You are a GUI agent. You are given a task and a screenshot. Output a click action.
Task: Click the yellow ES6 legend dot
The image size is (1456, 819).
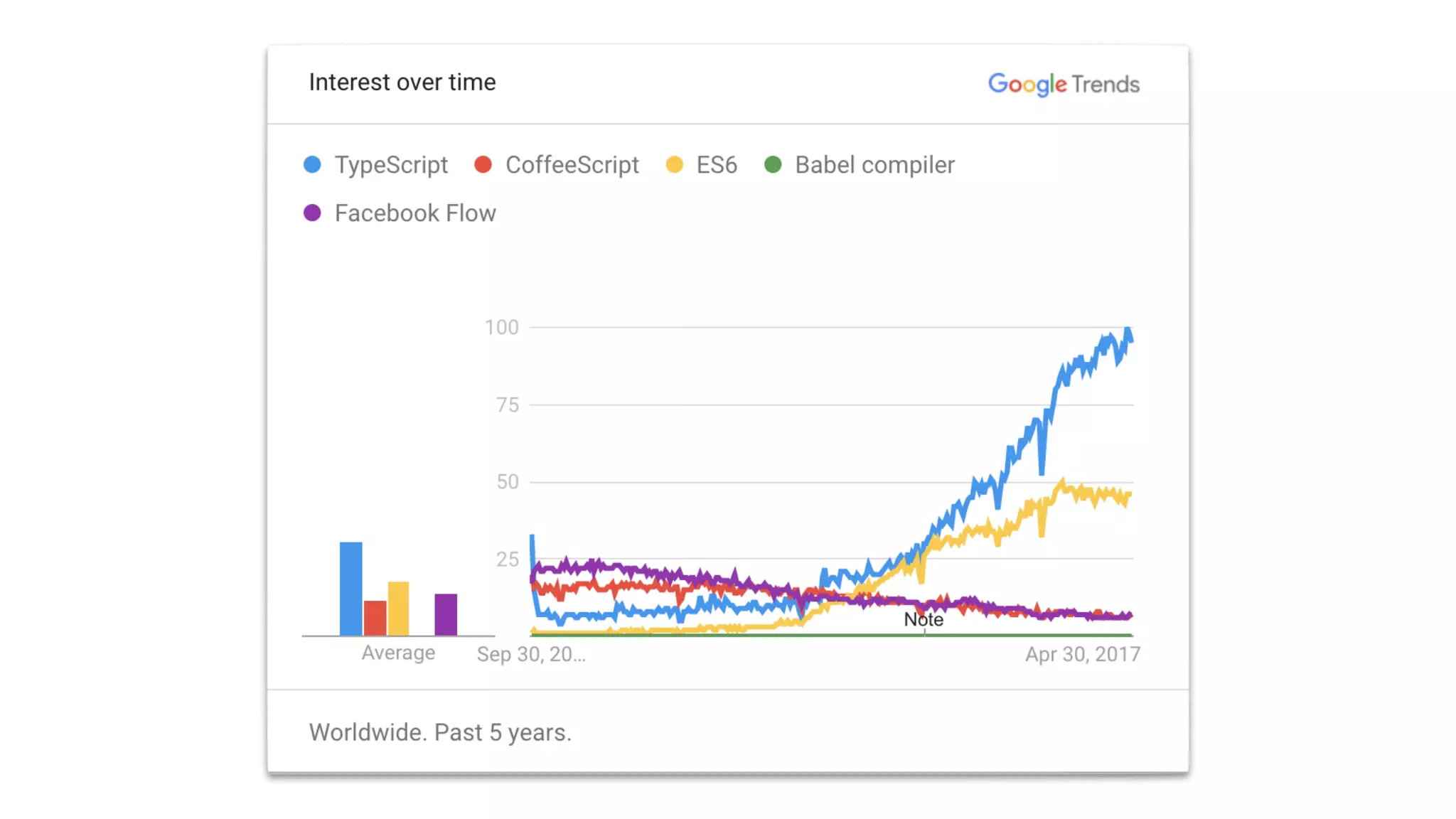[x=674, y=165]
